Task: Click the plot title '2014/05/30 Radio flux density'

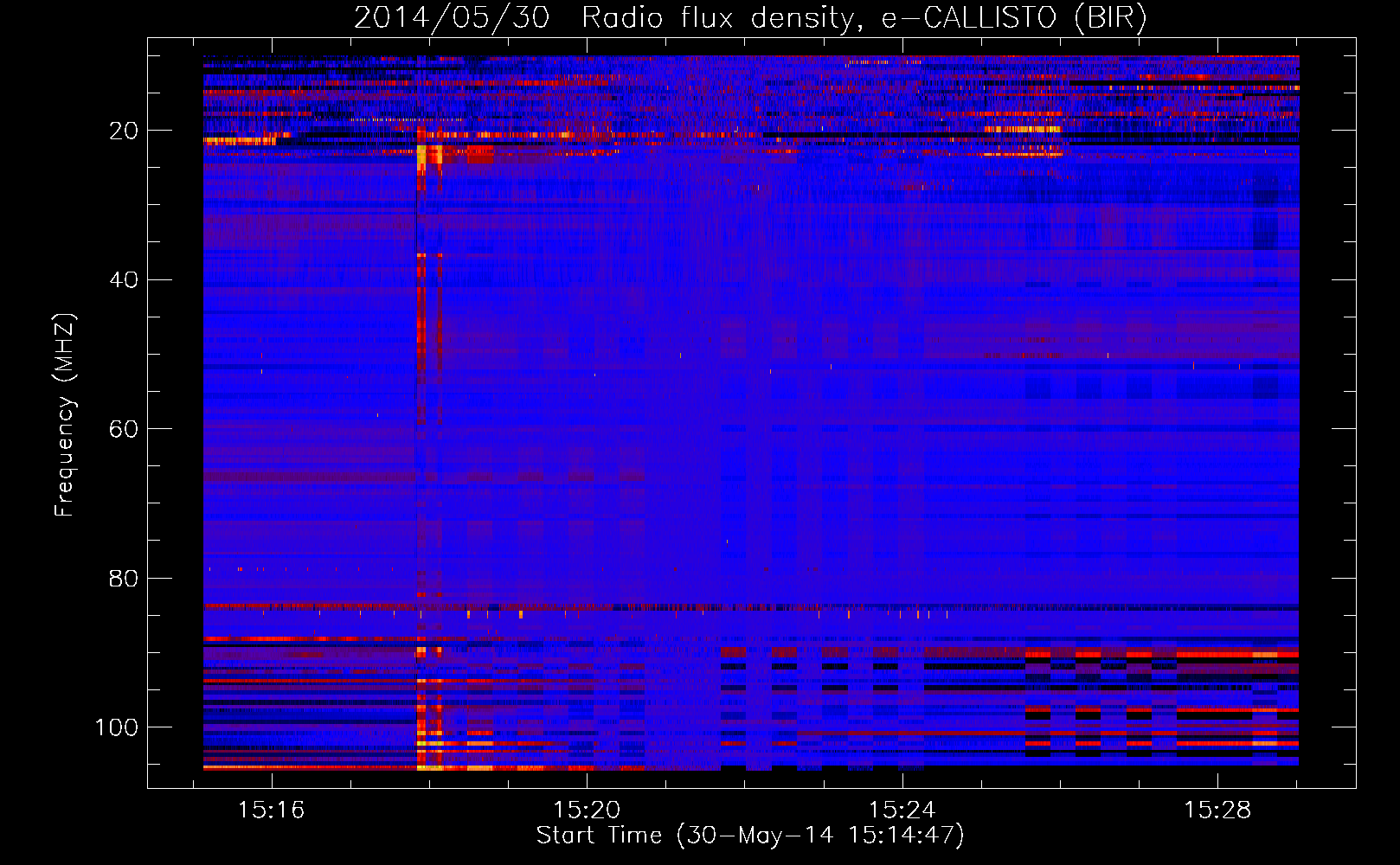Action: pyautogui.click(x=751, y=17)
